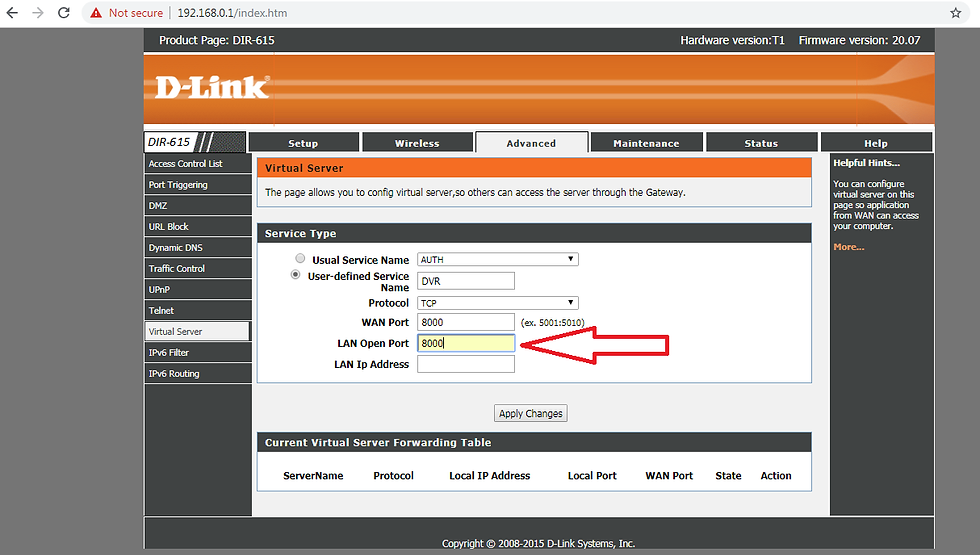Viewport: 980px width, 555px height.
Task: Open the Help tab
Action: pos(876,143)
